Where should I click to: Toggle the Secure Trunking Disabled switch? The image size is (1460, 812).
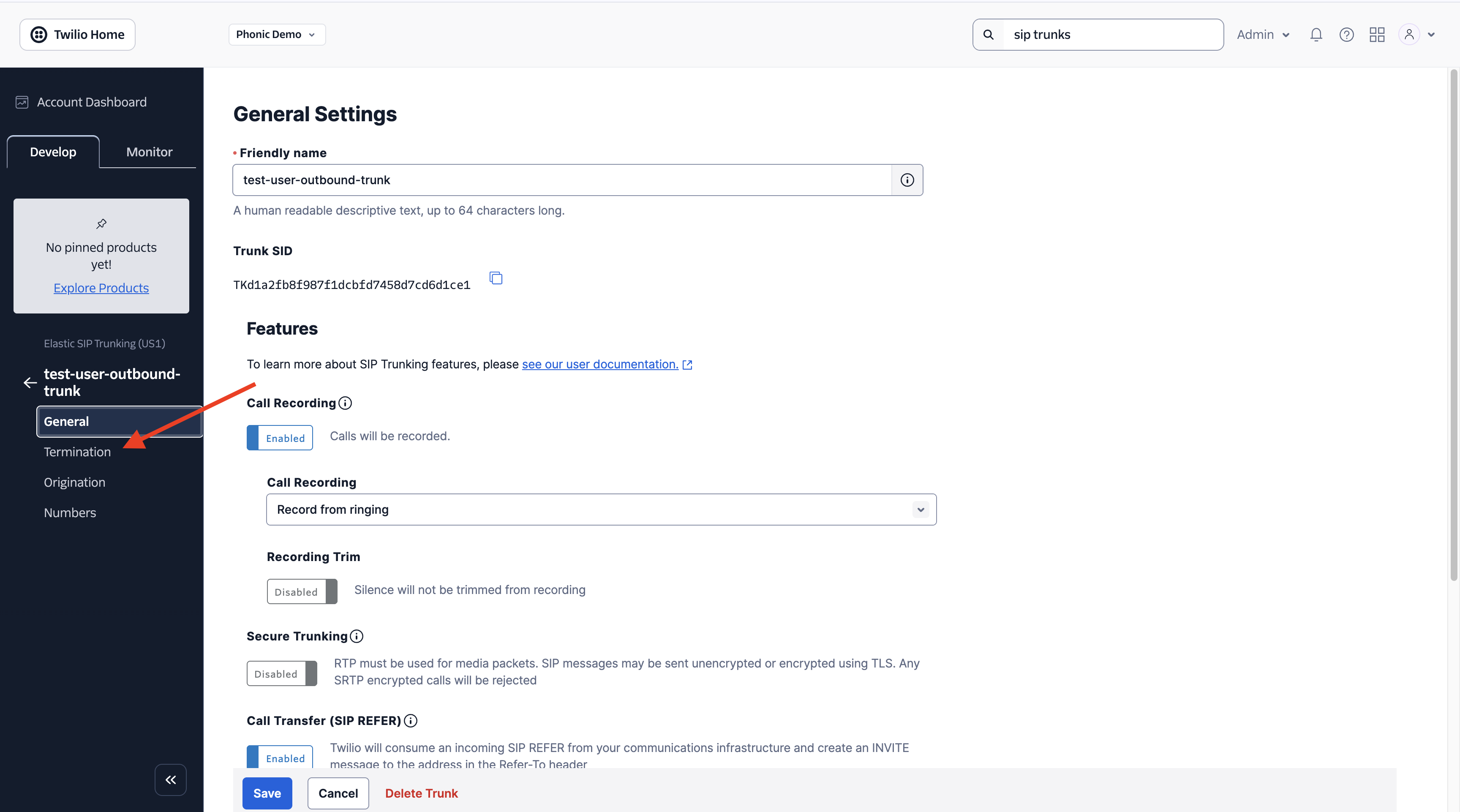tap(282, 674)
